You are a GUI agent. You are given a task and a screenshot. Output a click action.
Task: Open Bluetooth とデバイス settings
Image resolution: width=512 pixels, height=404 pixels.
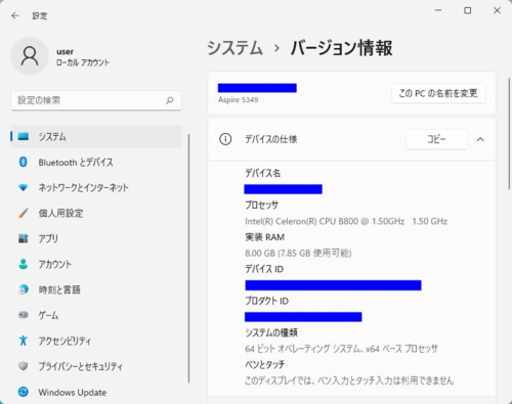coord(96,162)
